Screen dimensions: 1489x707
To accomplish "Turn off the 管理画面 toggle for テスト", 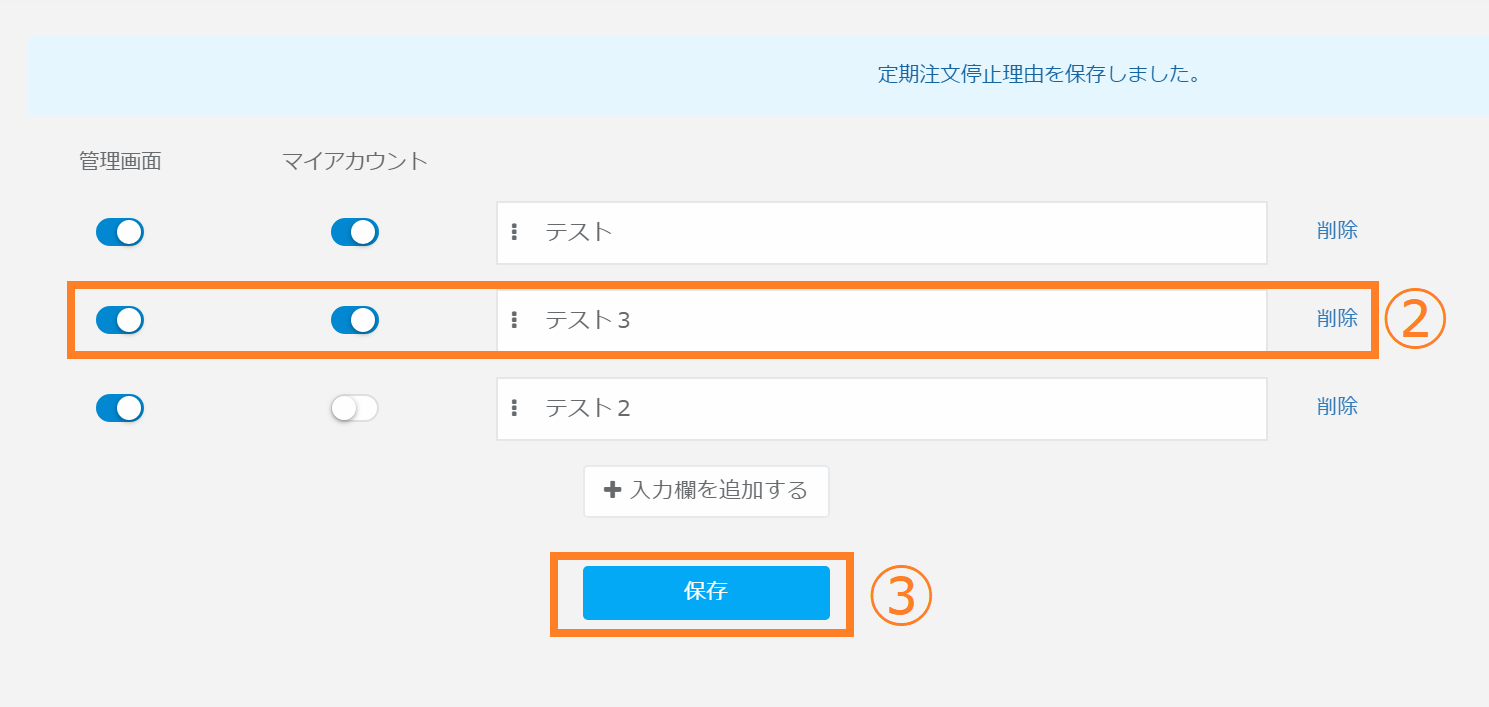I will (120, 232).
